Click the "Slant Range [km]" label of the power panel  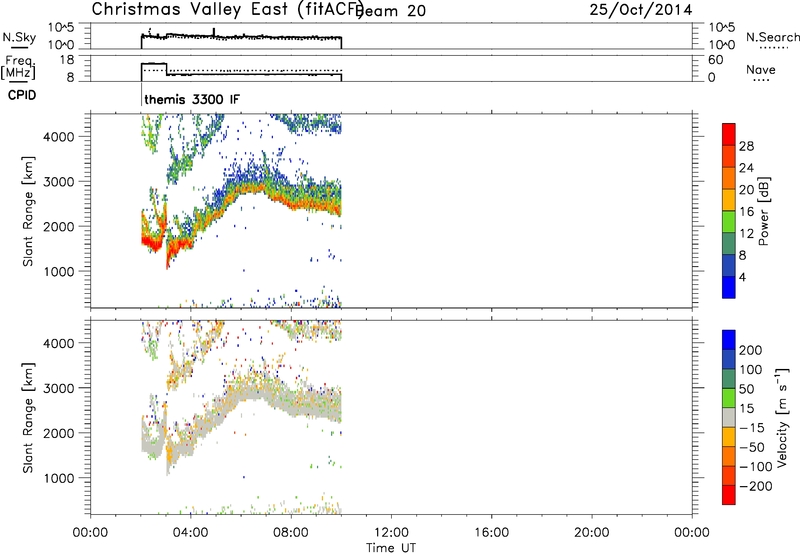28,211
